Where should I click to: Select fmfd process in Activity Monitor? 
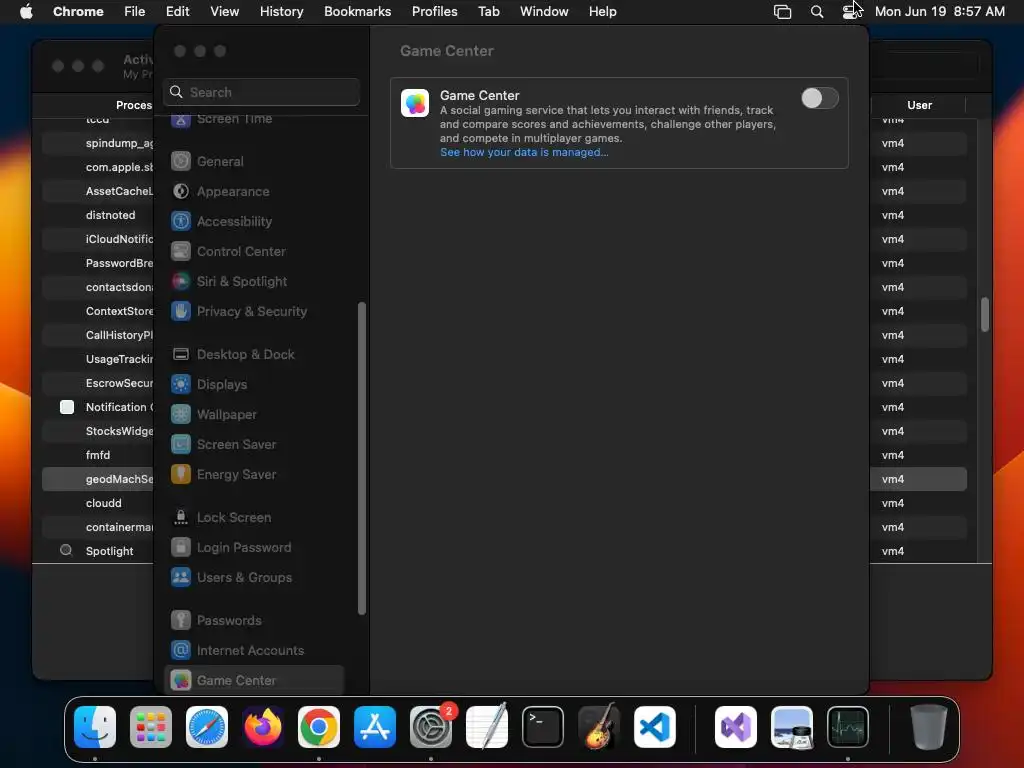(98, 455)
